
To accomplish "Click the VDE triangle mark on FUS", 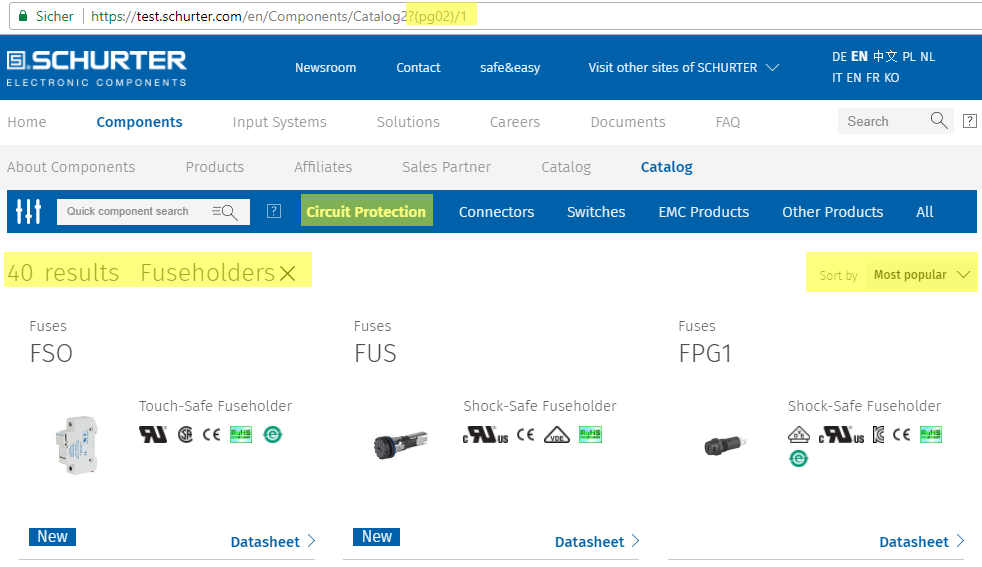I will pyautogui.click(x=557, y=434).
